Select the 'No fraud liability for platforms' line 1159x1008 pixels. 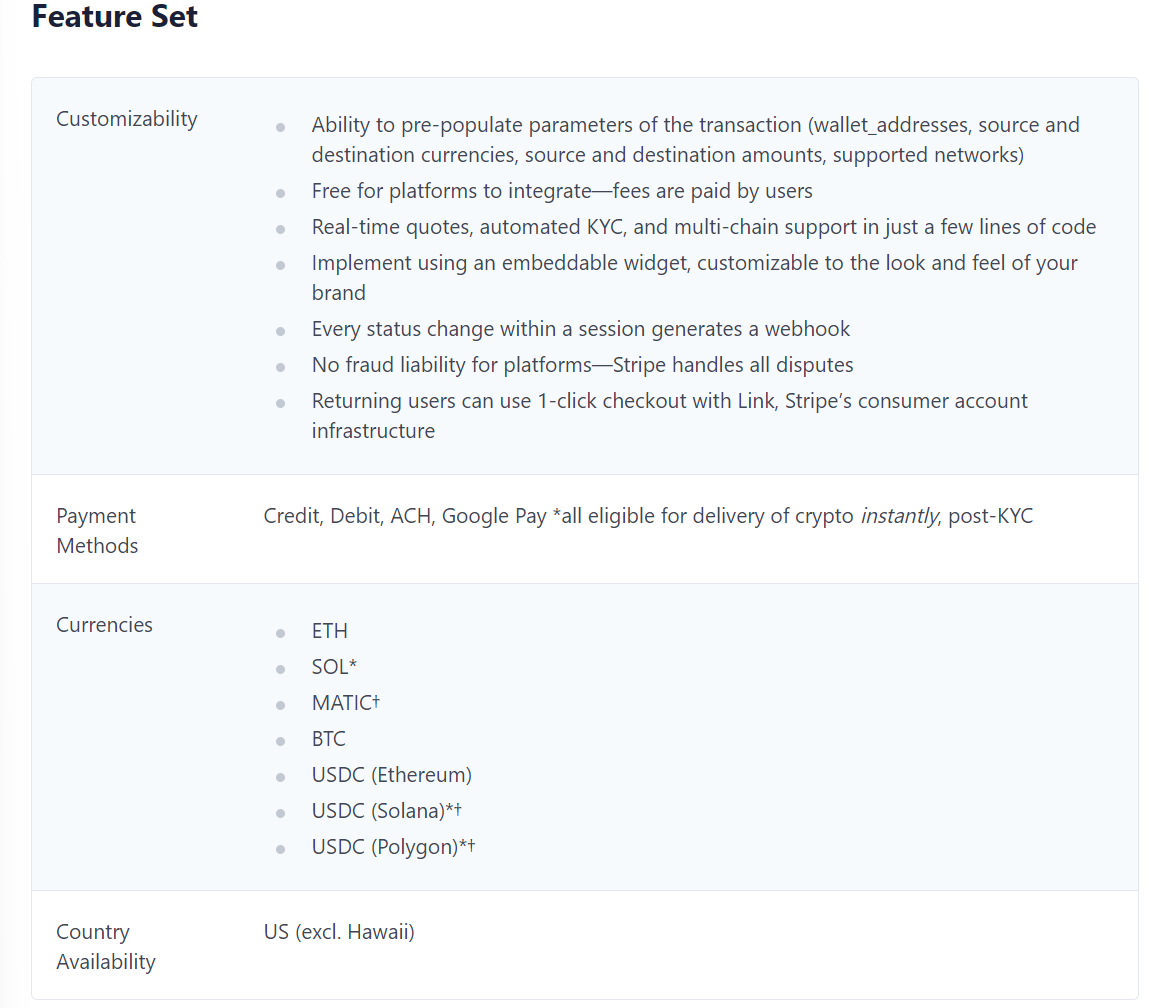[x=582, y=365]
